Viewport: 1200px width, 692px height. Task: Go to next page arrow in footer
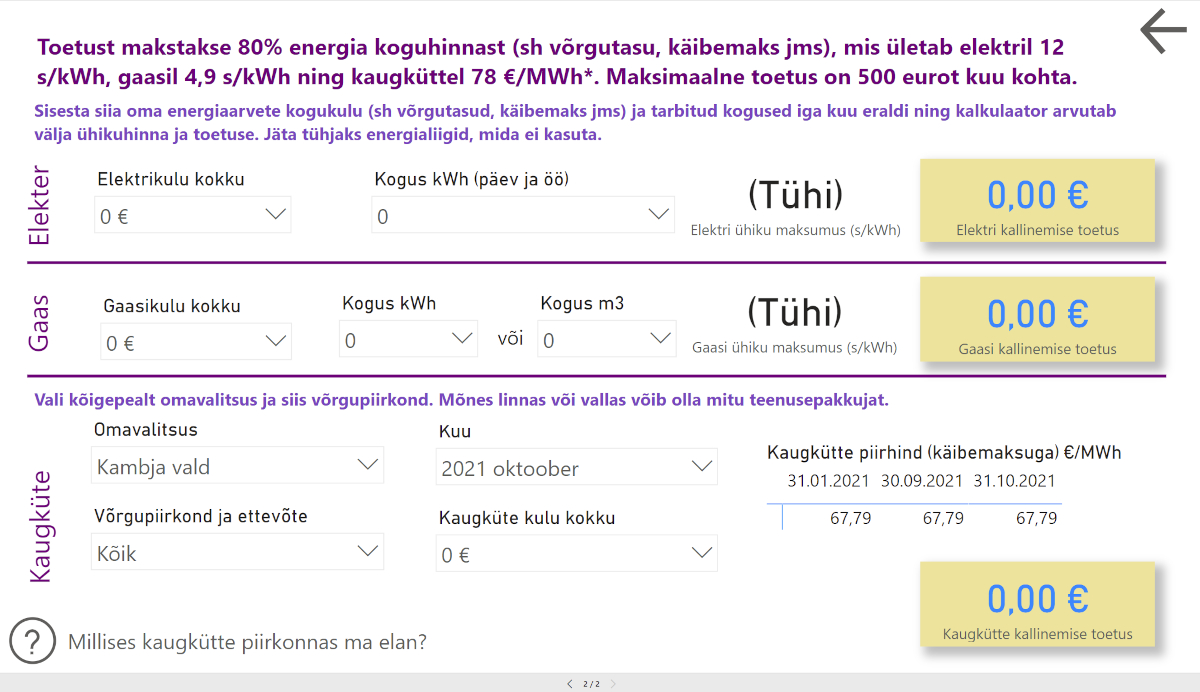coord(613,684)
